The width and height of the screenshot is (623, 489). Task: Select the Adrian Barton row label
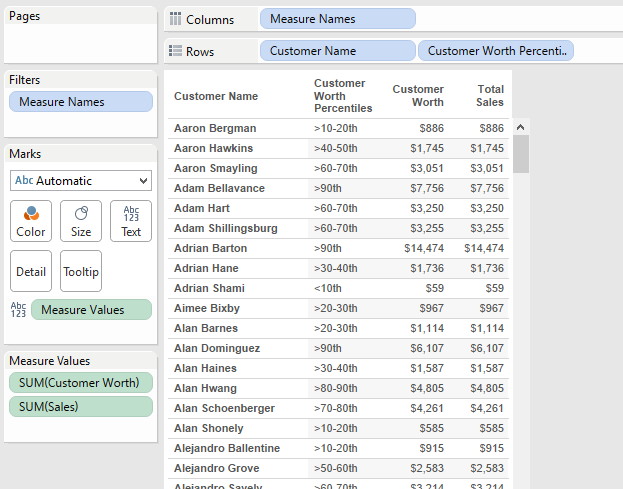210,248
